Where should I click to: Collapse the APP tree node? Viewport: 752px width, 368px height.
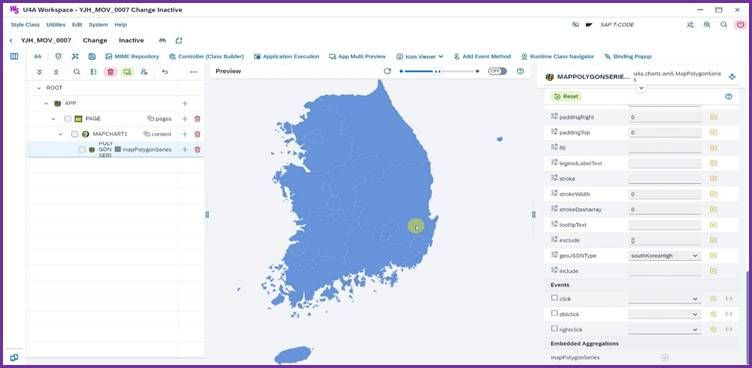click(x=46, y=103)
